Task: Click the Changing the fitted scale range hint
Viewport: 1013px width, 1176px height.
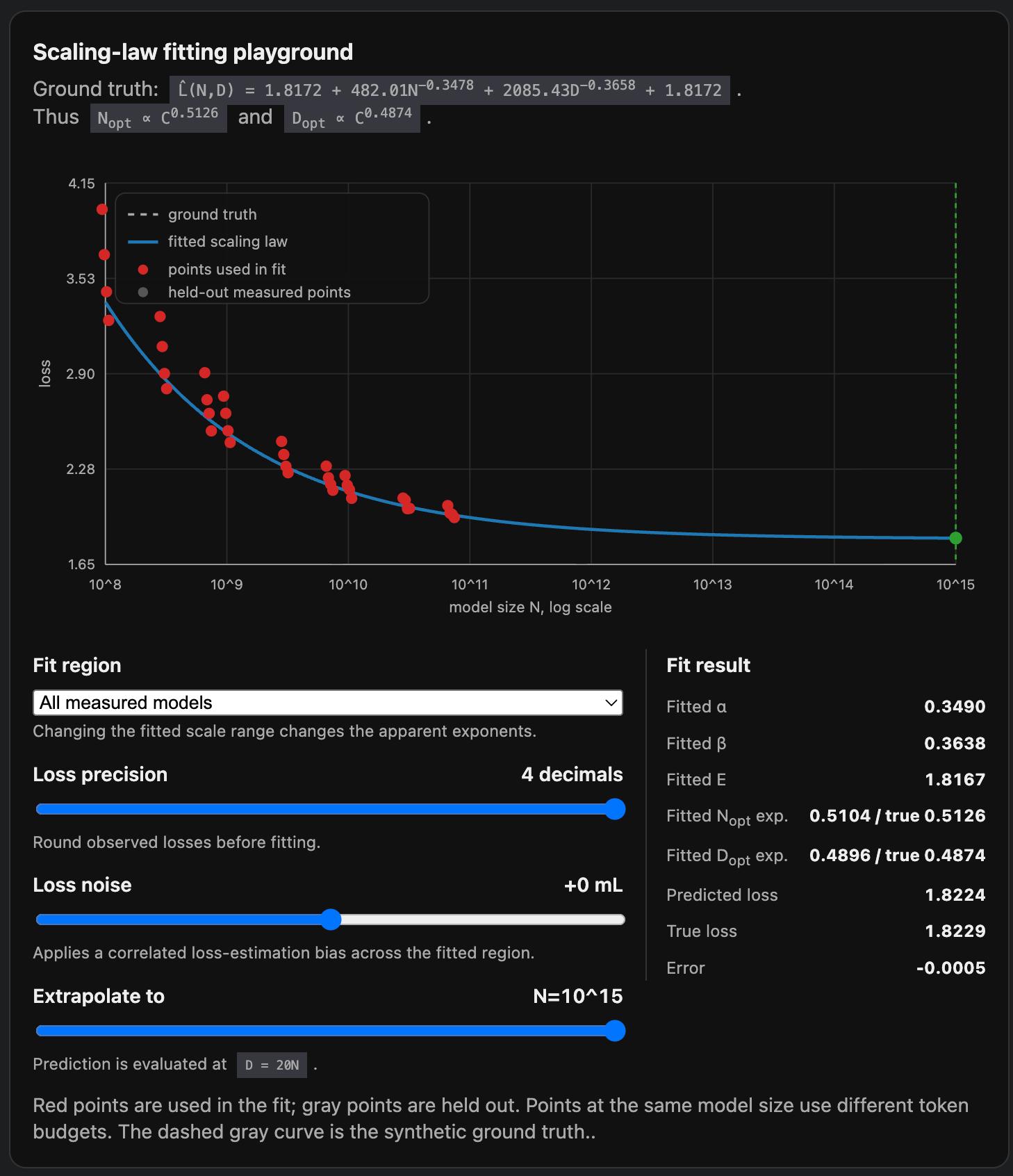Action: (x=285, y=731)
